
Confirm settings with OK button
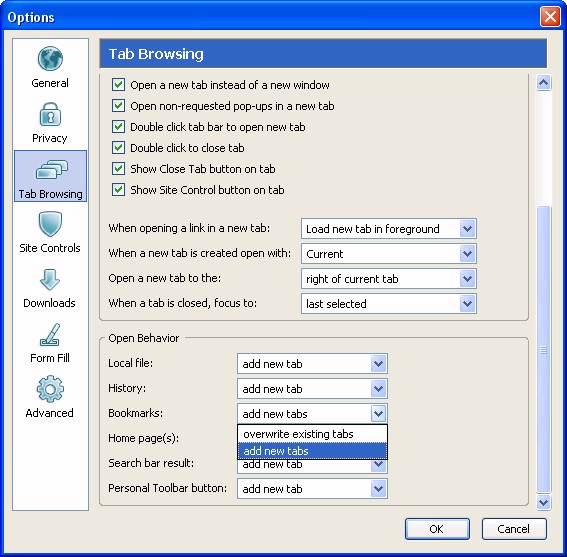[x=437, y=529]
